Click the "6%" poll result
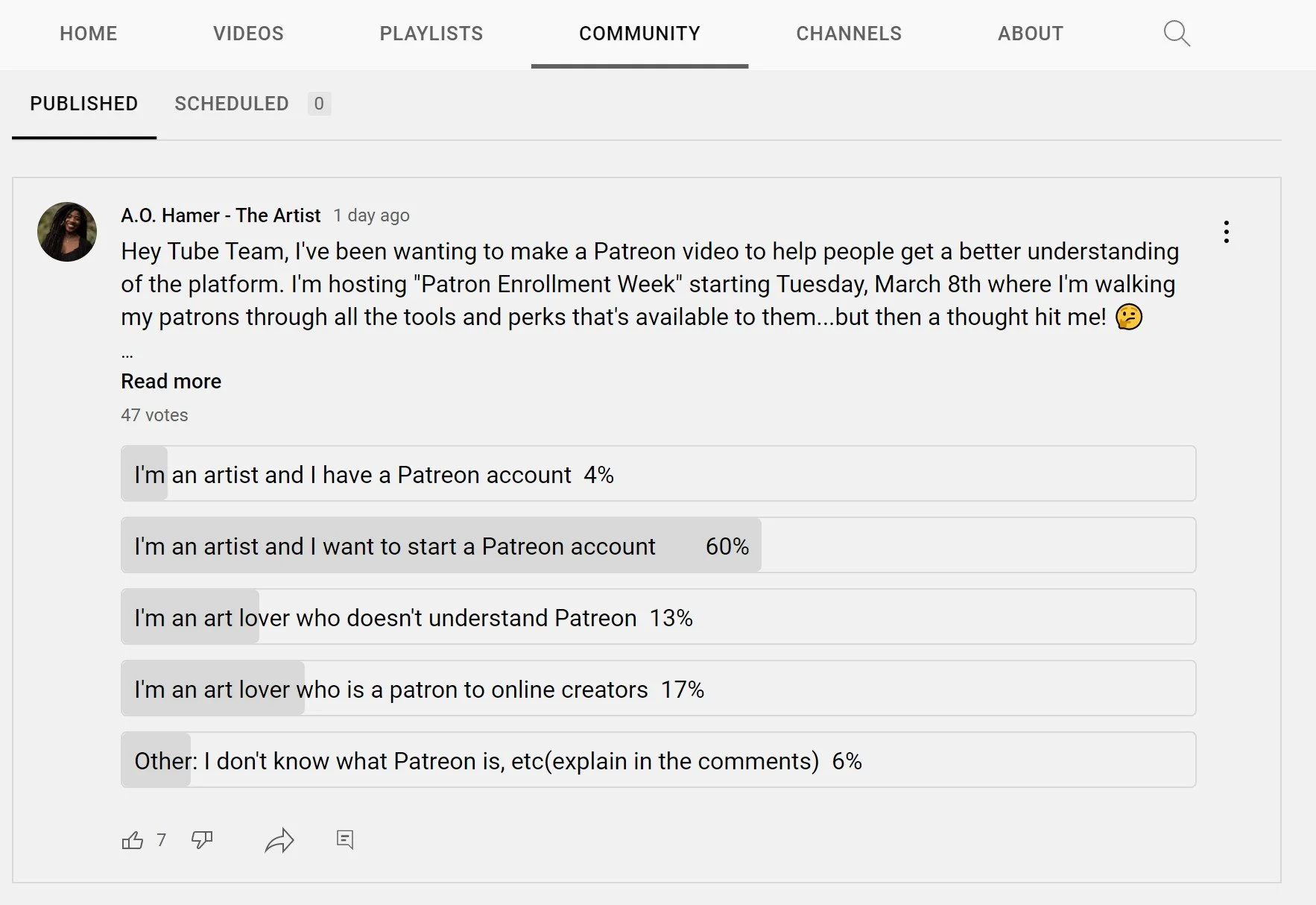The height and width of the screenshot is (905, 1316). tap(847, 761)
